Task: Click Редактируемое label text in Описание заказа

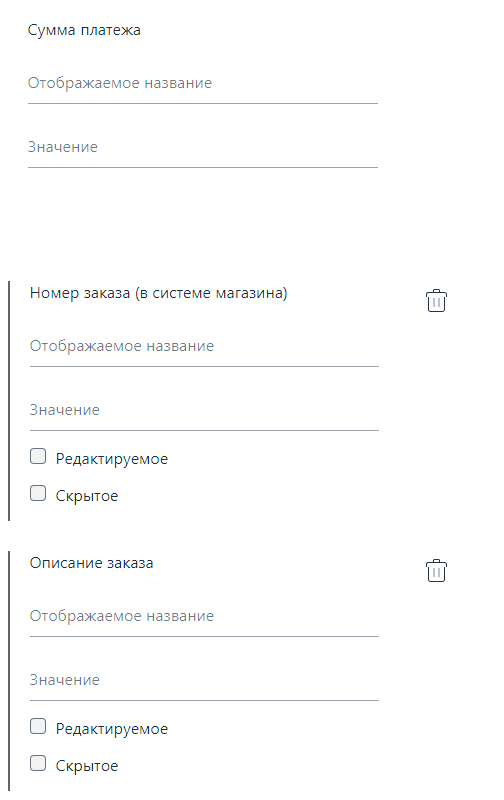Action: (x=112, y=729)
